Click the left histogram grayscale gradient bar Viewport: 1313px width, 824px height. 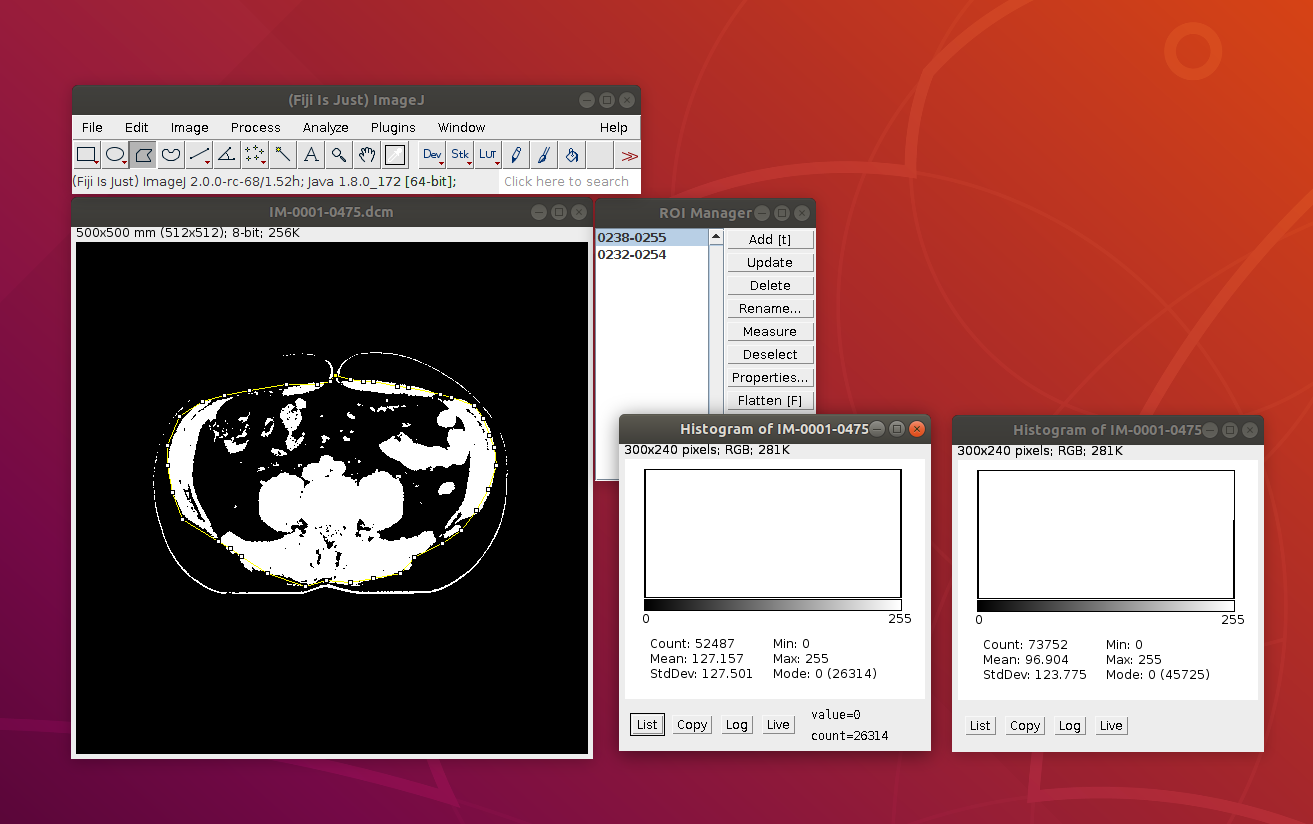tap(773, 605)
